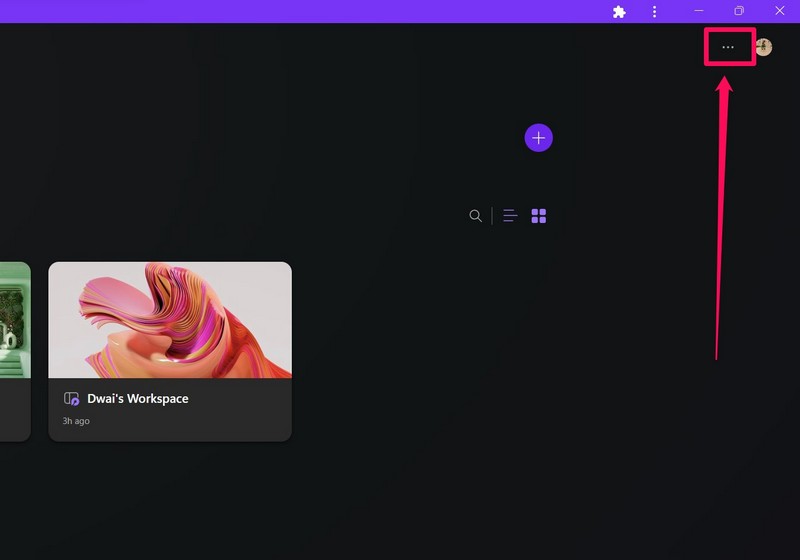Open the Dwai's Workspace title link

coord(137,398)
